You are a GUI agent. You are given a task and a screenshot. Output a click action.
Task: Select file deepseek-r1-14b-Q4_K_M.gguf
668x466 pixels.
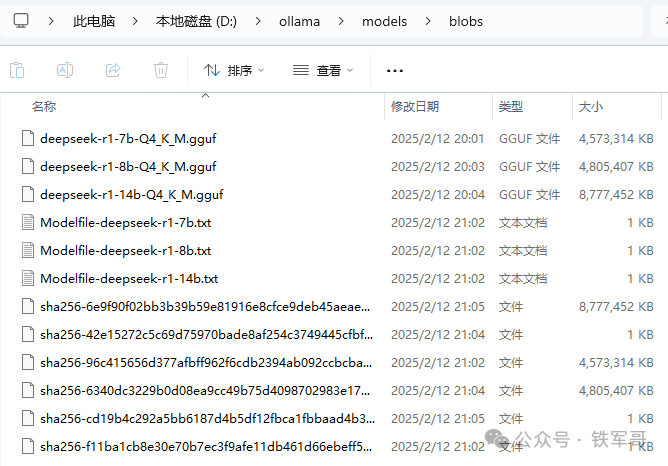[132, 195]
